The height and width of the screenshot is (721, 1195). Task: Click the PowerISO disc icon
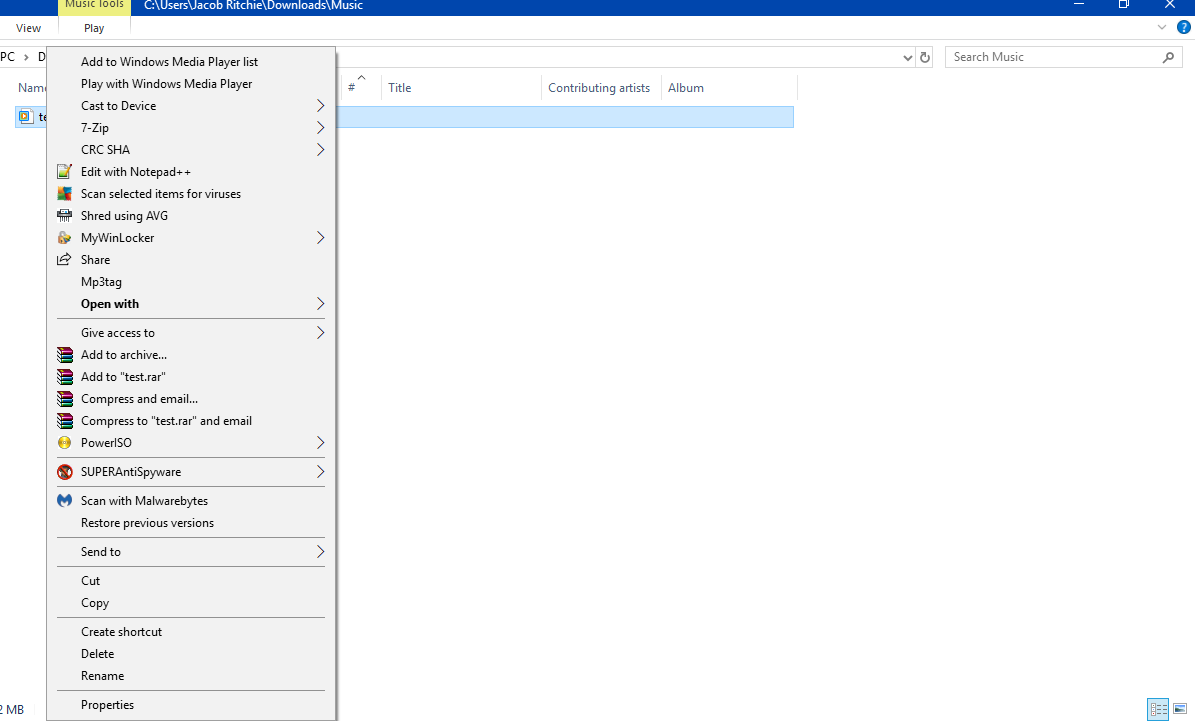pos(65,443)
